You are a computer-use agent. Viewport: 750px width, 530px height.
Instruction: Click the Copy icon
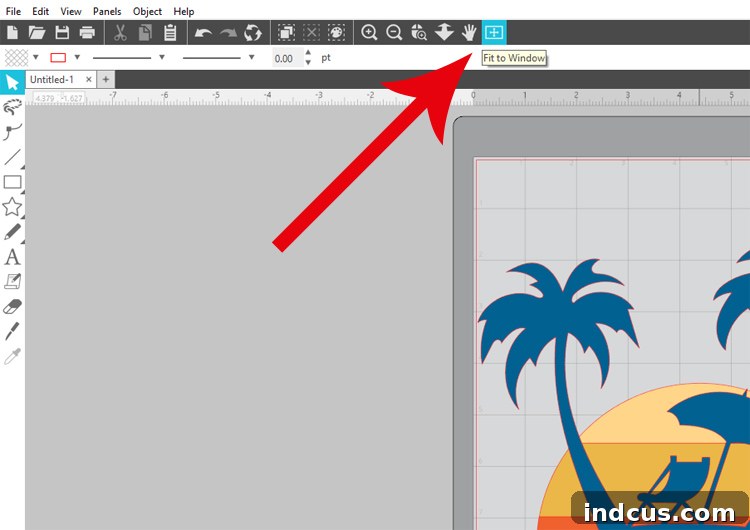145,33
